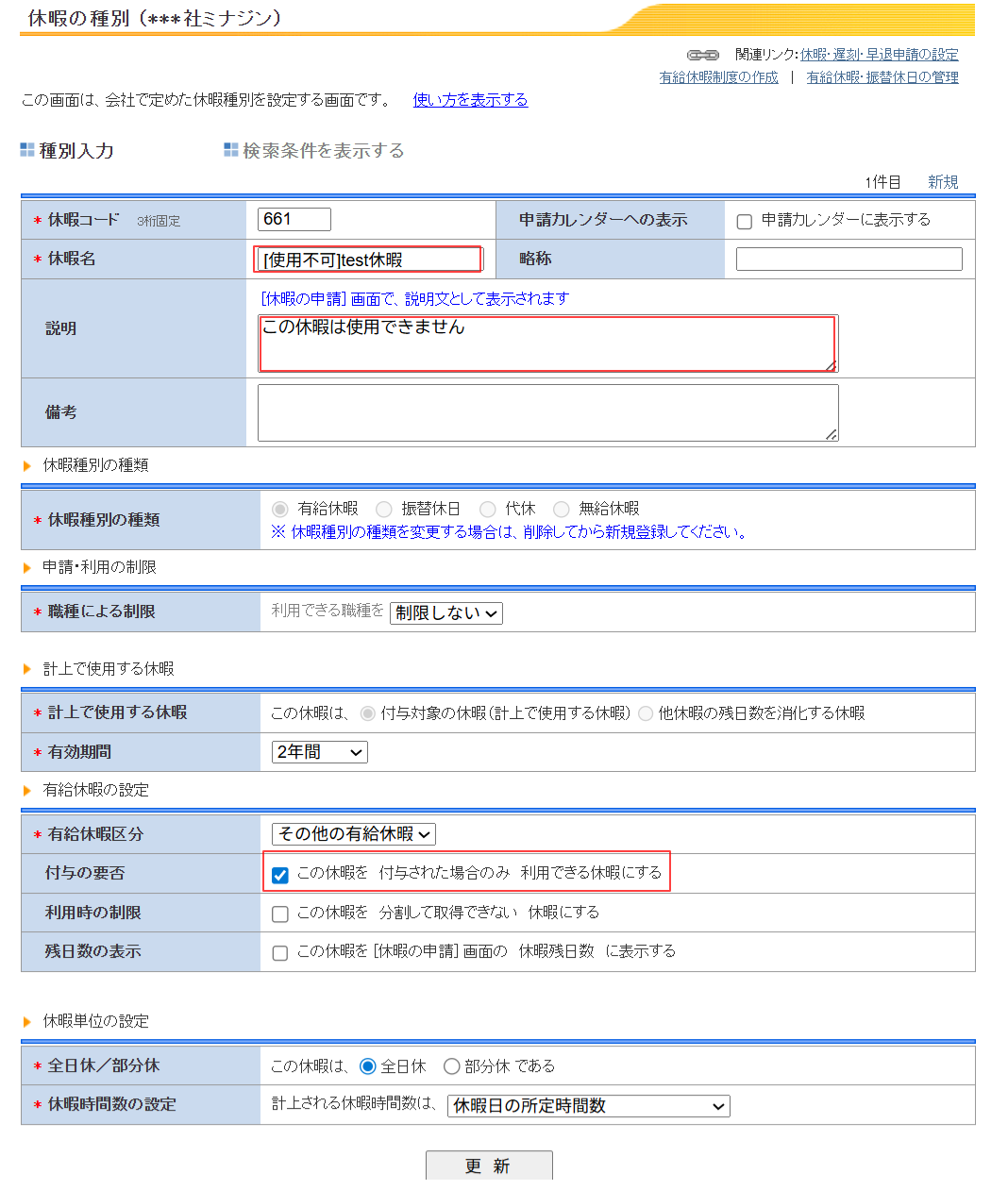Enable 申請カレンダーに表示する checkbox
This screenshot has height=1190, width=1008.
pyautogui.click(x=745, y=222)
